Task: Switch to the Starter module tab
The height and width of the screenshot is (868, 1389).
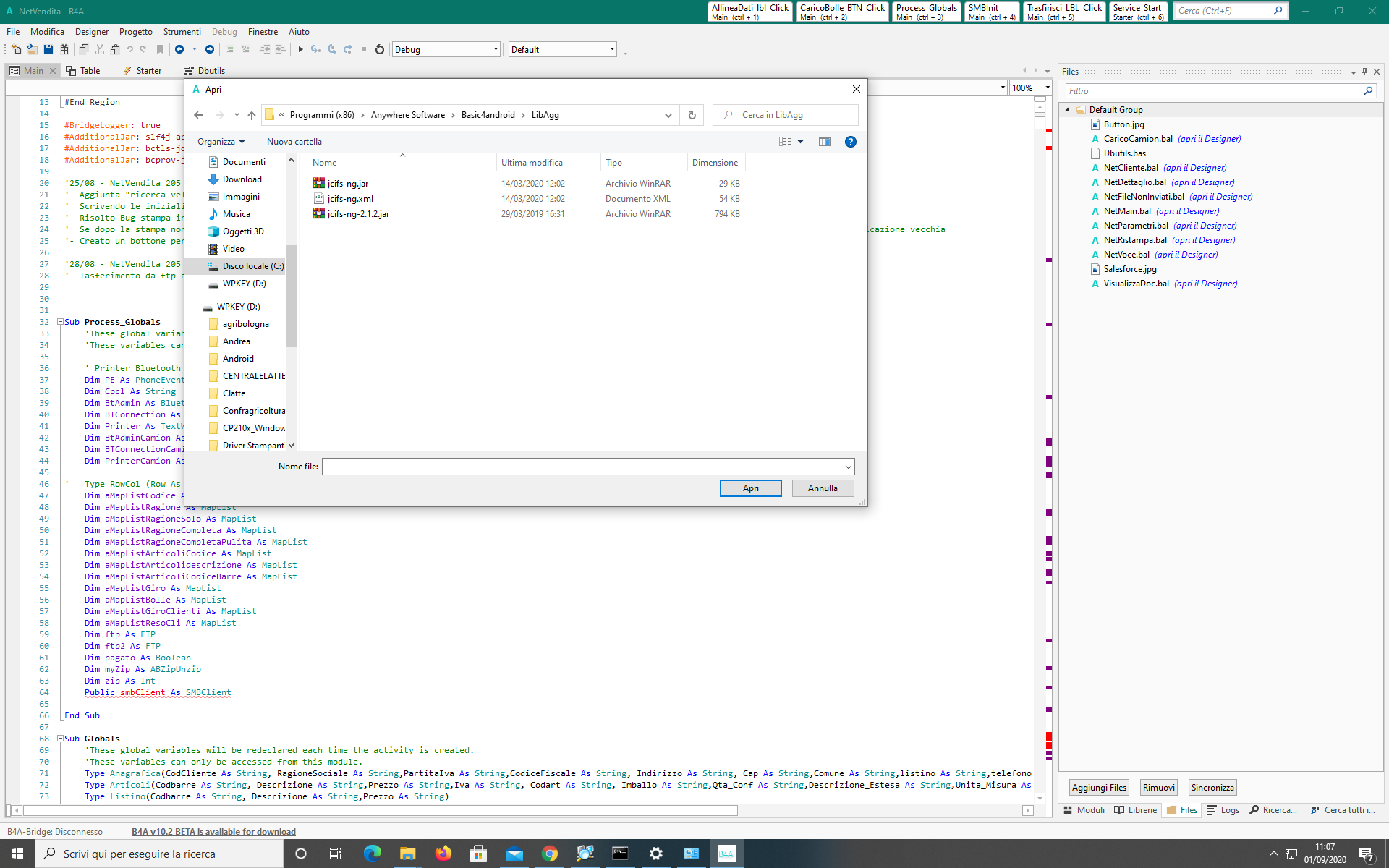Action: (142, 70)
